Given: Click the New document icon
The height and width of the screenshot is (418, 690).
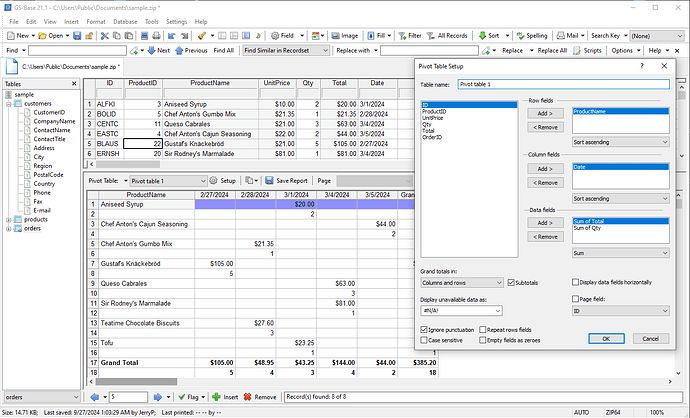Looking at the screenshot, I should 11,36.
